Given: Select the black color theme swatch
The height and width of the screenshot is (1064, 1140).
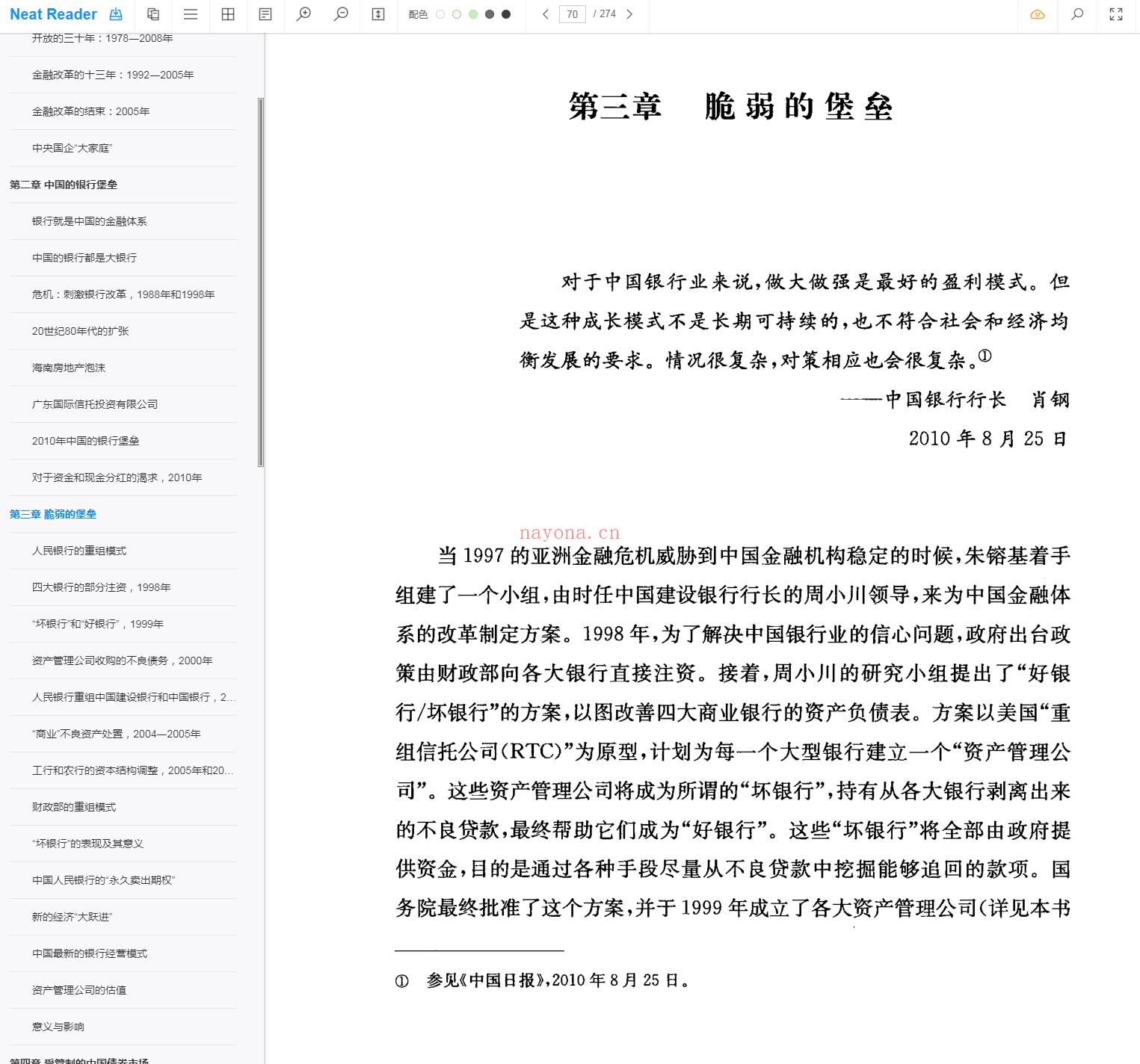Looking at the screenshot, I should 506,14.
